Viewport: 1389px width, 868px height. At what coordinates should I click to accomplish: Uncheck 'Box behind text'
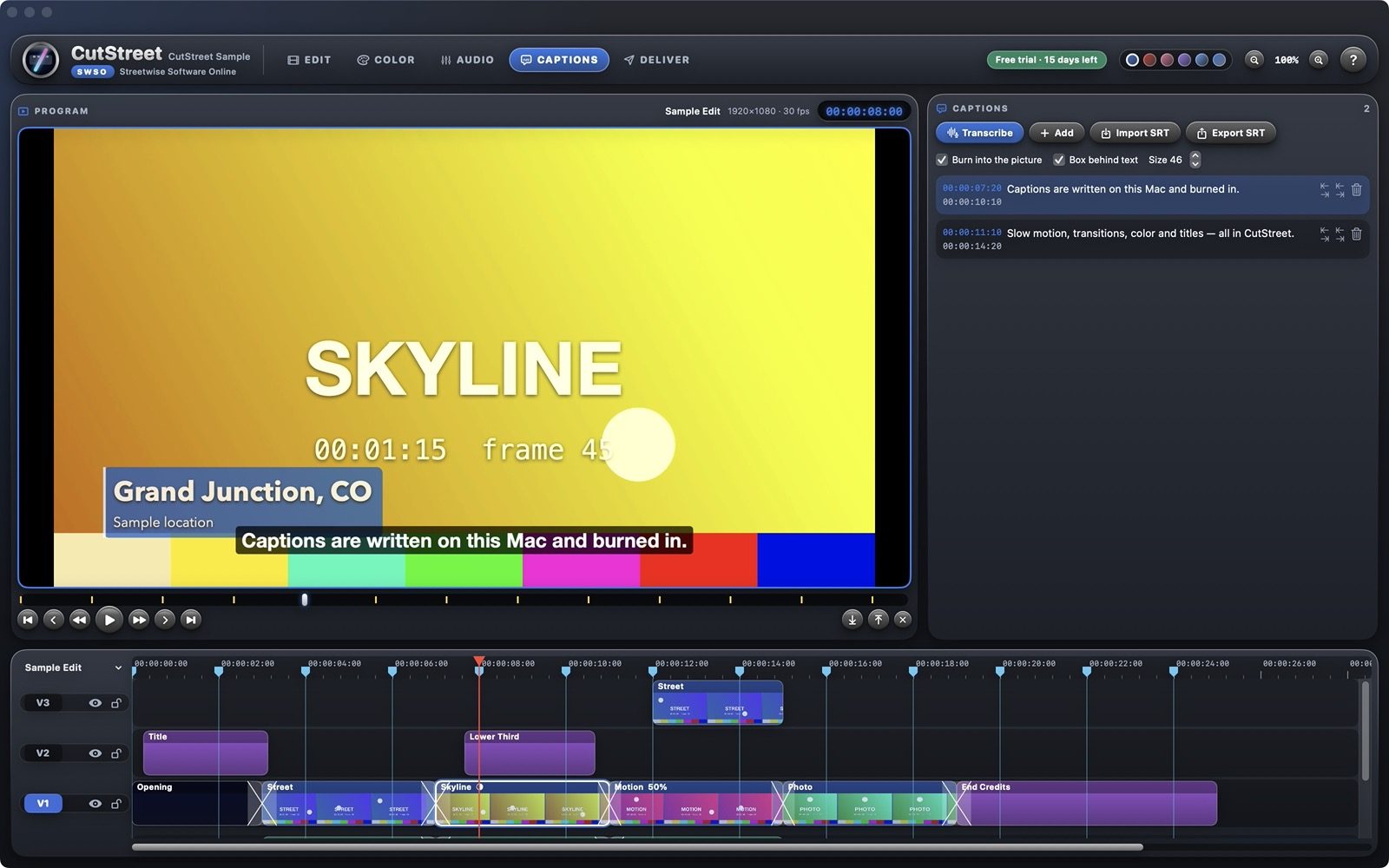click(x=1059, y=160)
